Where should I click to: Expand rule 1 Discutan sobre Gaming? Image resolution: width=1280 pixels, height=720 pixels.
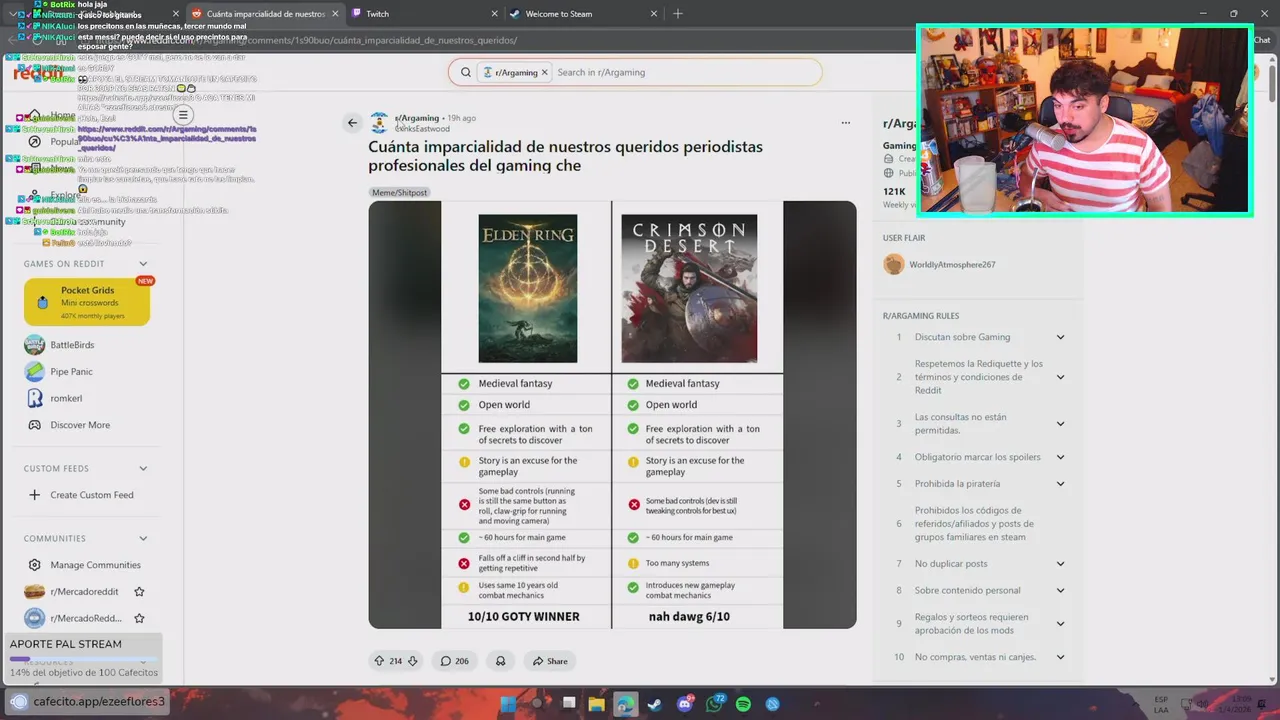pos(1060,337)
